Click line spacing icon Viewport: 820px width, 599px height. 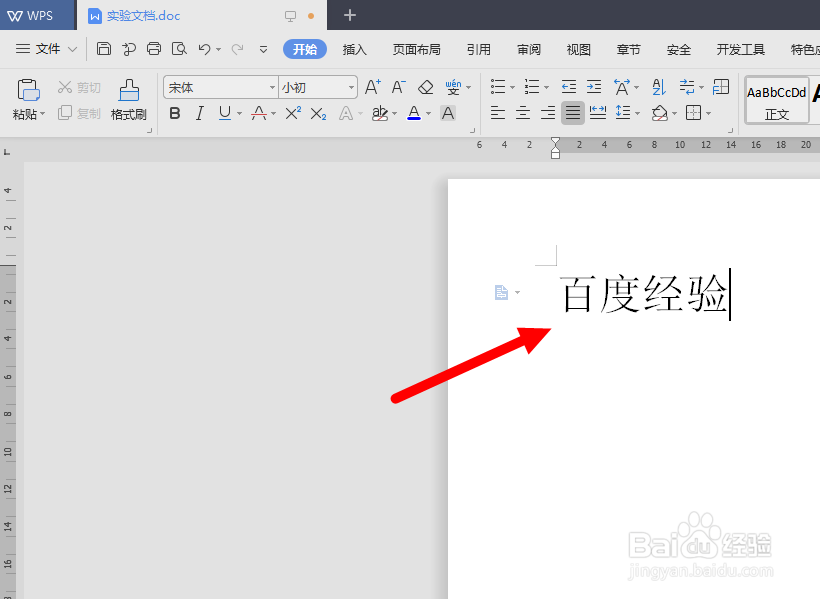pyautogui.click(x=623, y=112)
